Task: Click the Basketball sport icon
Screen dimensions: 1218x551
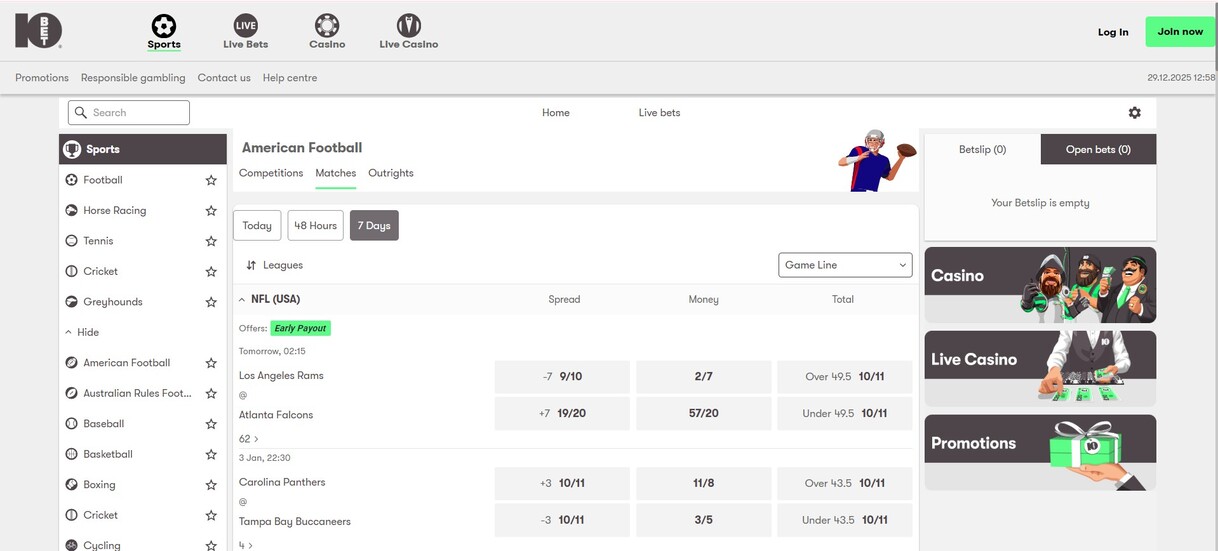Action: tap(71, 454)
